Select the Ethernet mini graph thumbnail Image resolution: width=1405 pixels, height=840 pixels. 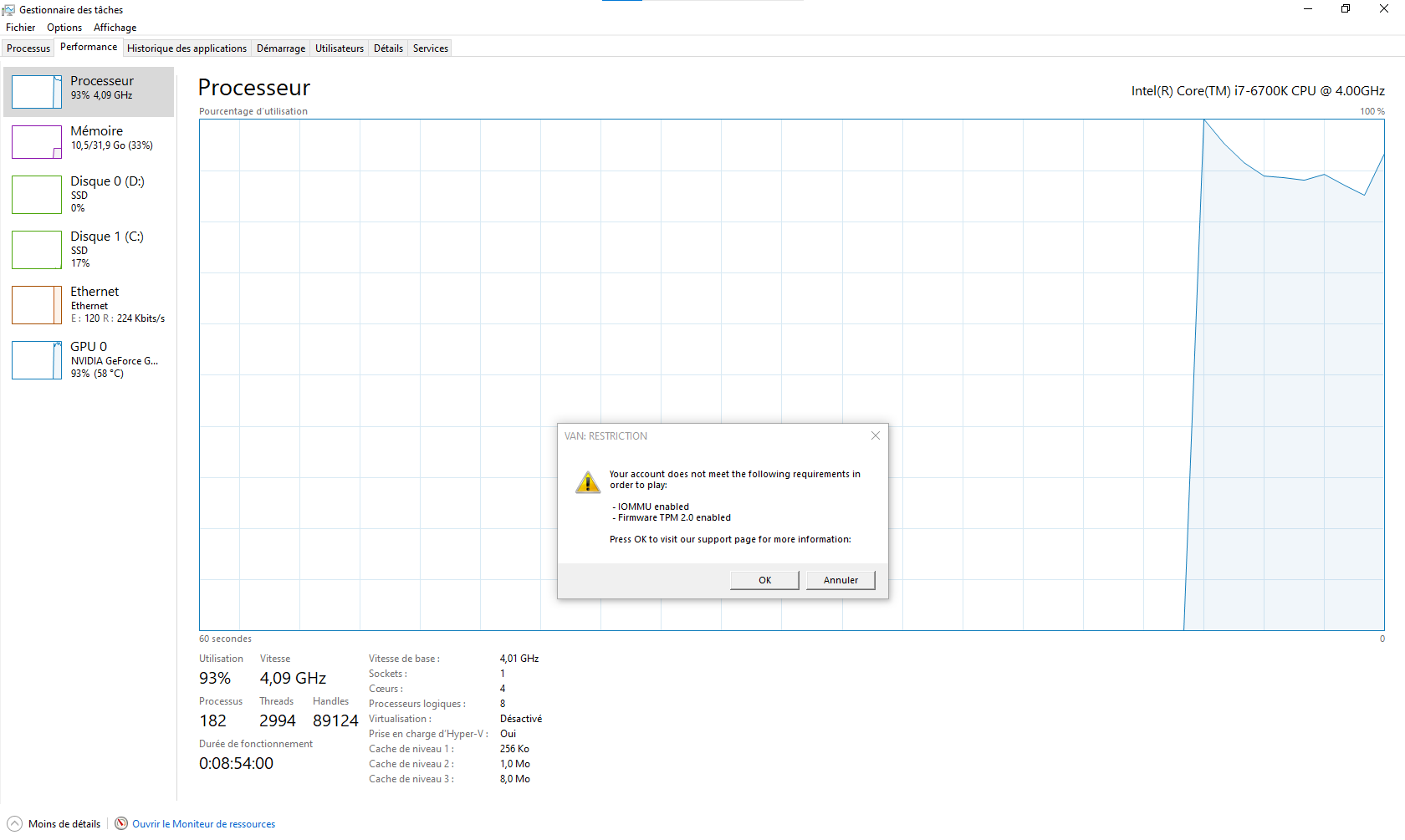coord(37,305)
